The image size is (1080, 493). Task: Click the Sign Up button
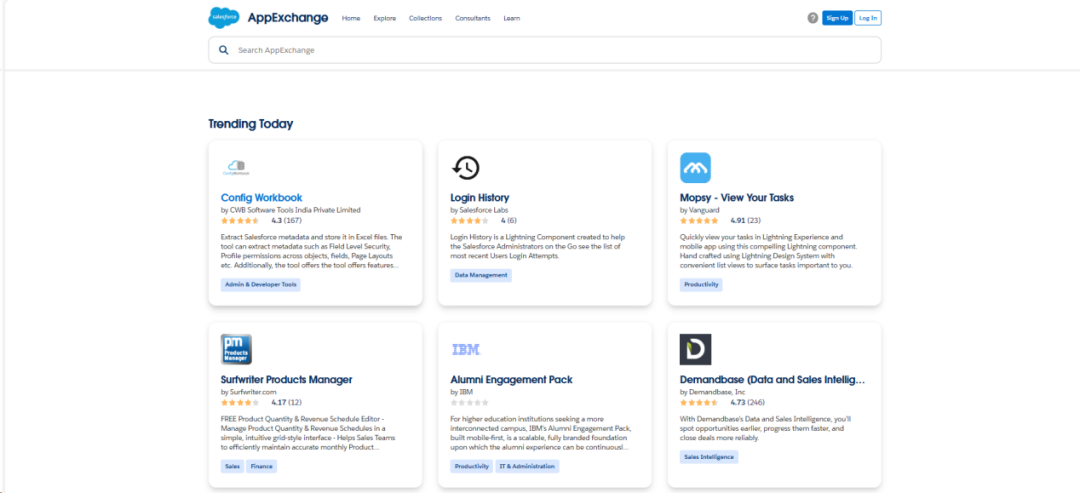pyautogui.click(x=837, y=18)
